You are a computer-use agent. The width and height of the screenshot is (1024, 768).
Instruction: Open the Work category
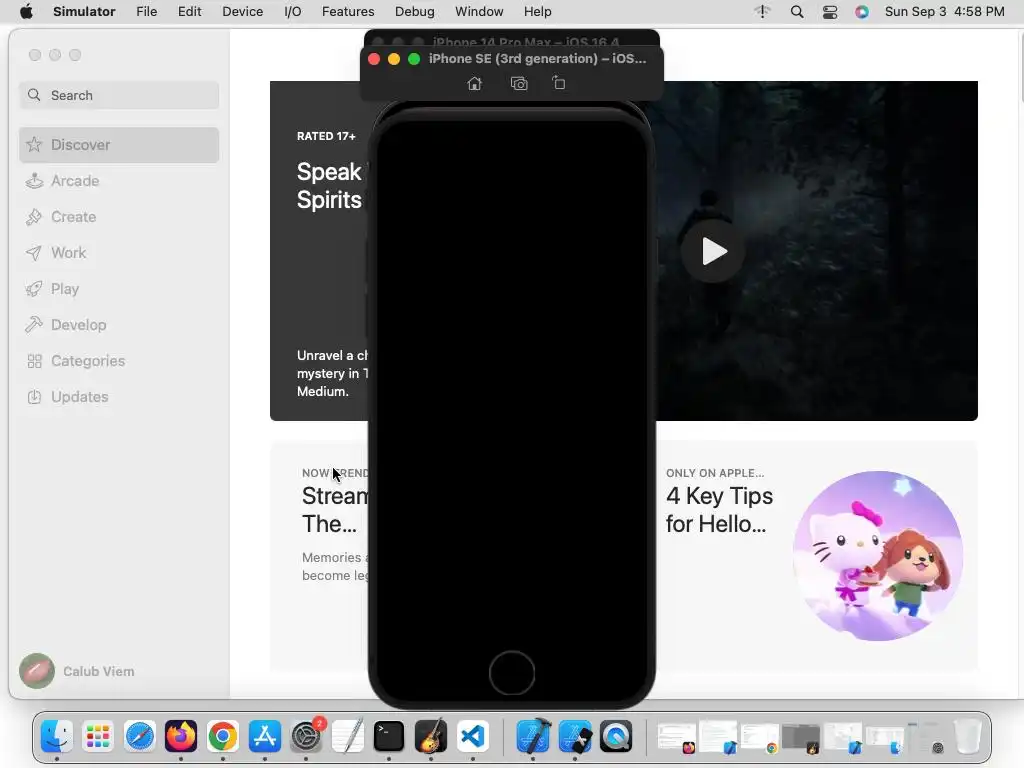(x=119, y=253)
